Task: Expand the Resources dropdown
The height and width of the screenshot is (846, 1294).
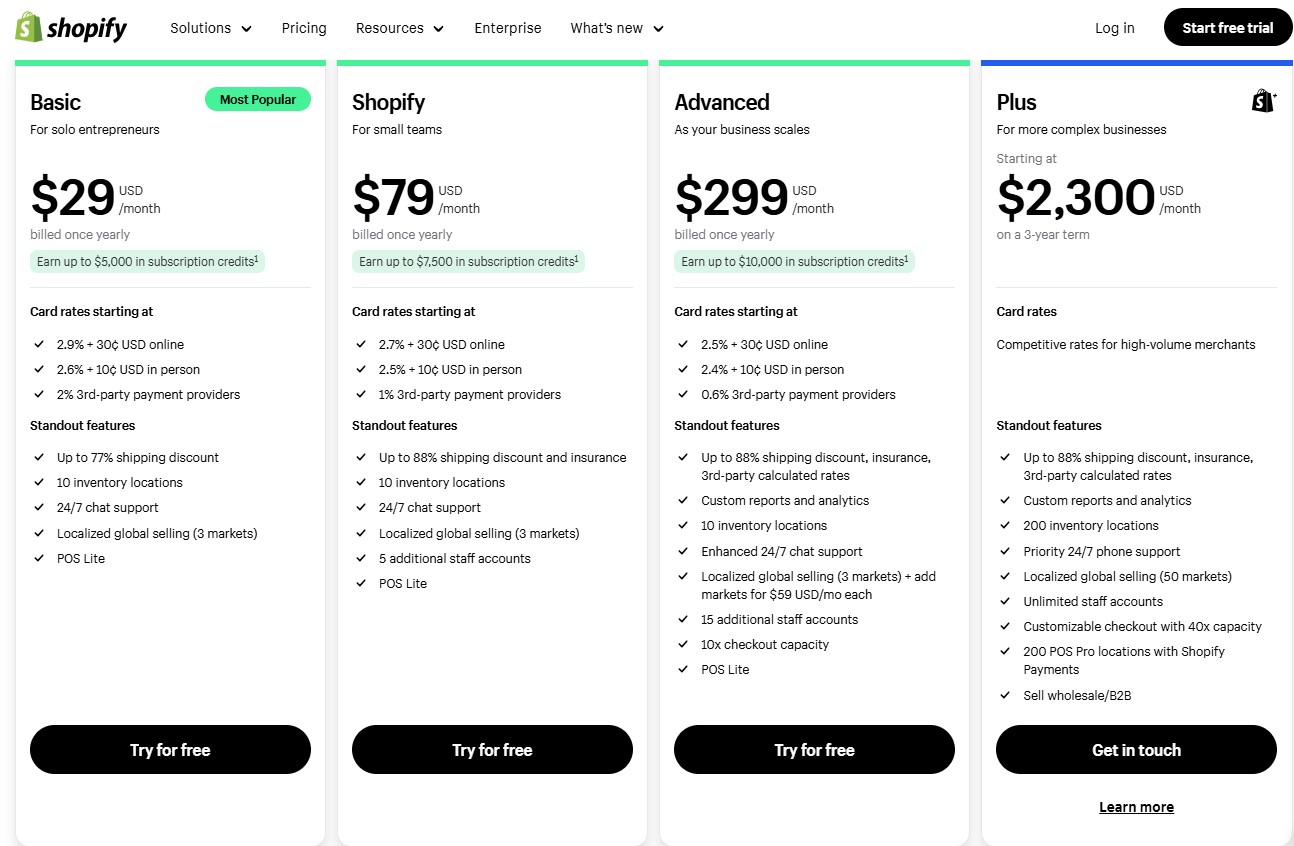Action: click(x=399, y=28)
